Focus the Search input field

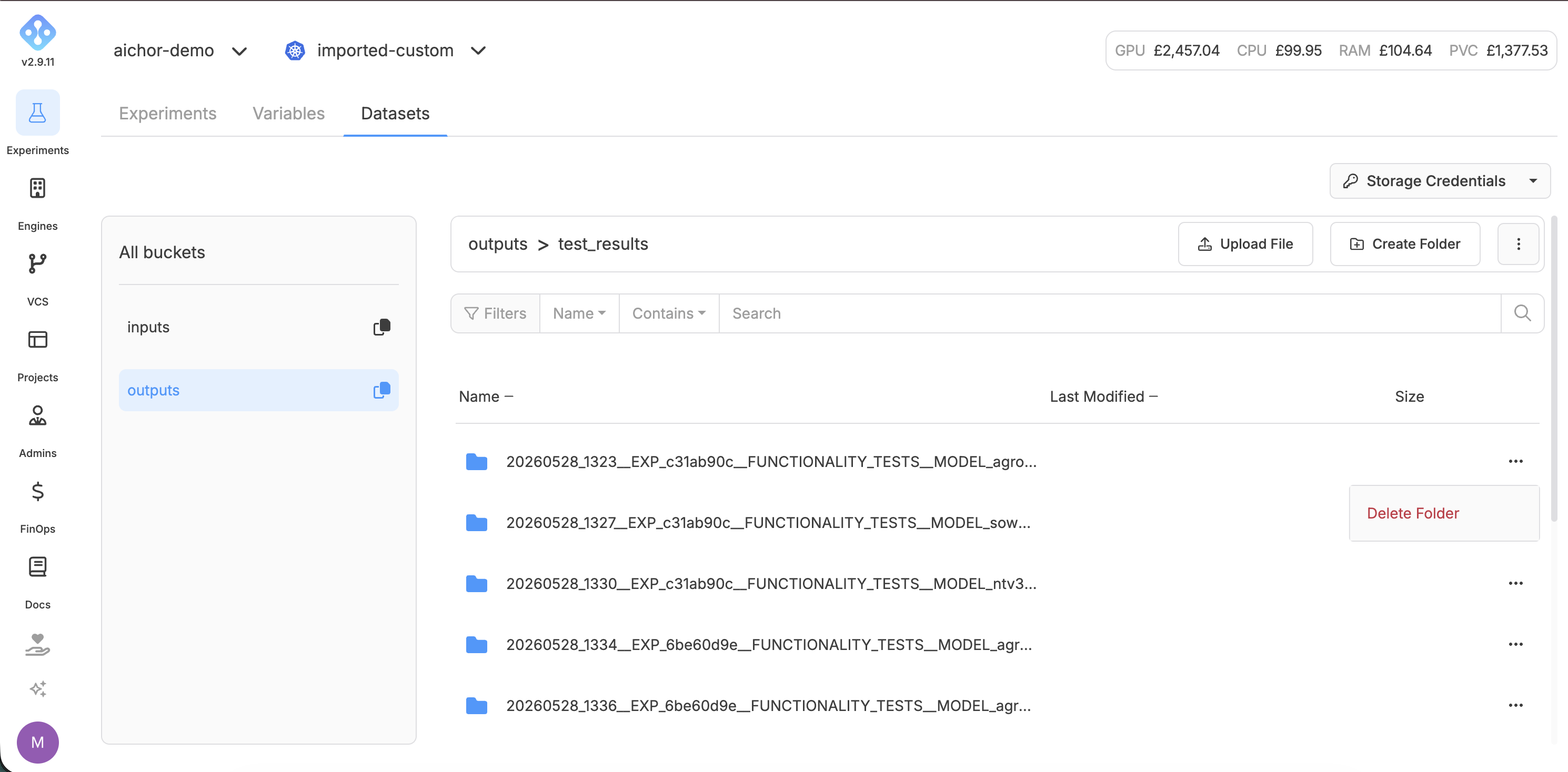pyautogui.click(x=1109, y=313)
